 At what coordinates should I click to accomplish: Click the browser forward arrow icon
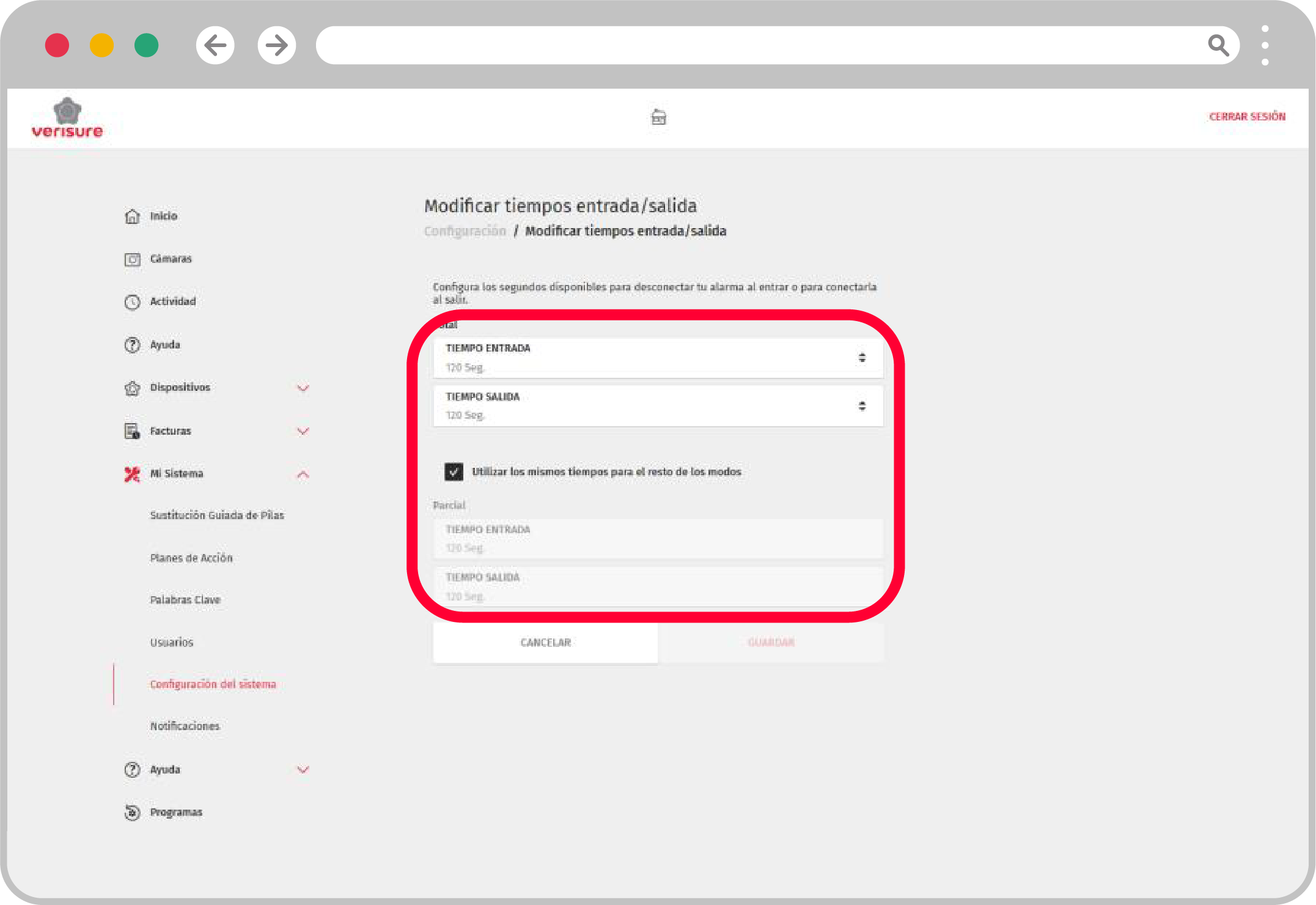pos(276,45)
